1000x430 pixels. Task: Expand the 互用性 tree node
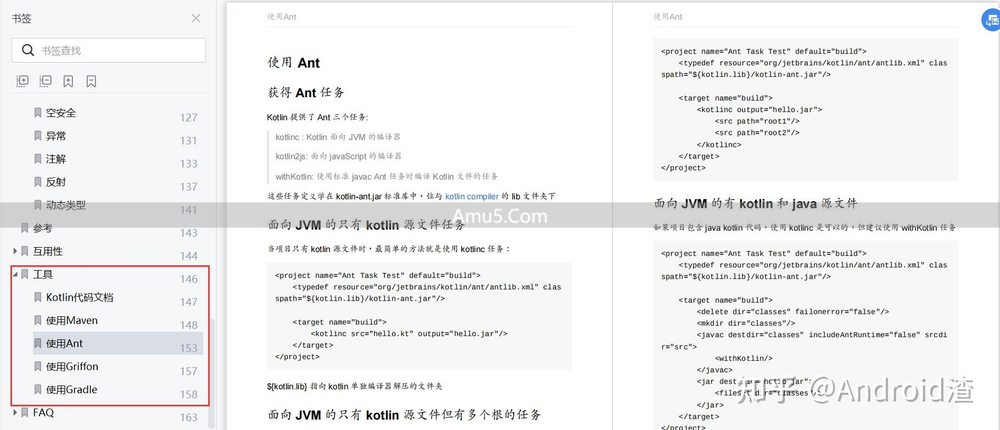(15, 251)
